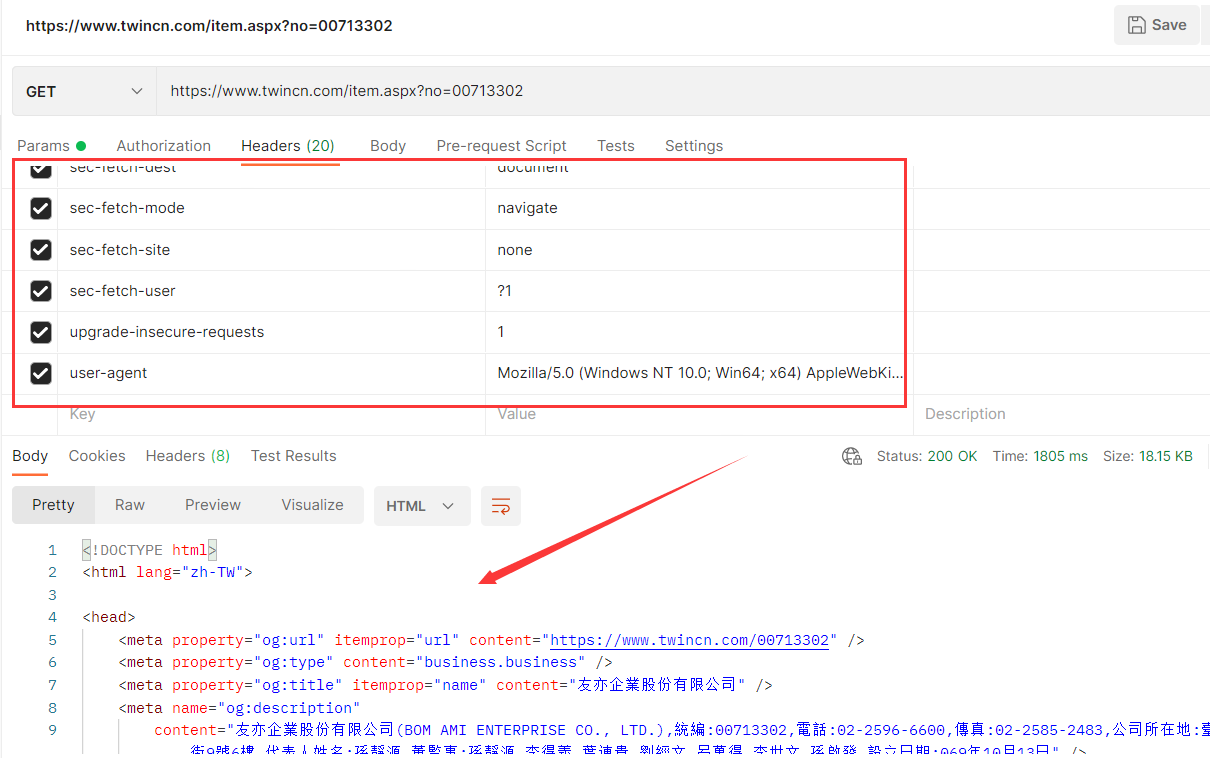Click the upgrade-insecure-requests key cell
This screenshot has height=758, width=1210.
click(x=271, y=332)
